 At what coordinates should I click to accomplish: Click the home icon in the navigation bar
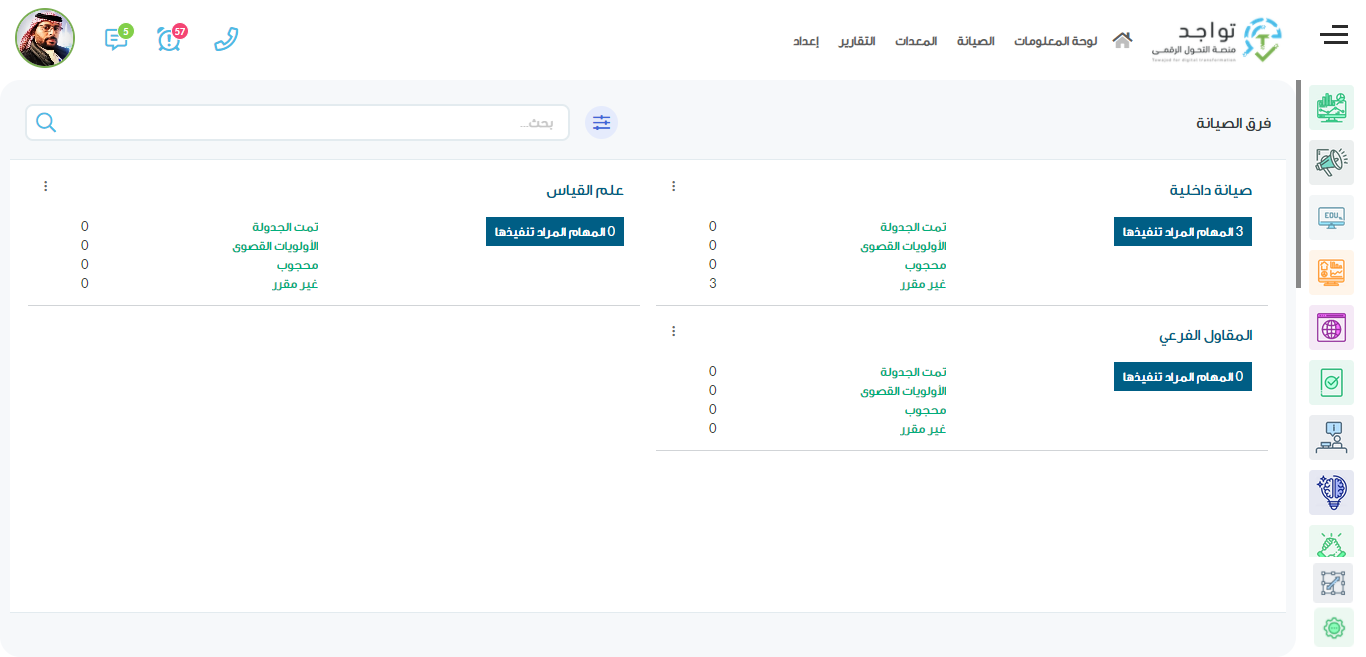click(1122, 40)
